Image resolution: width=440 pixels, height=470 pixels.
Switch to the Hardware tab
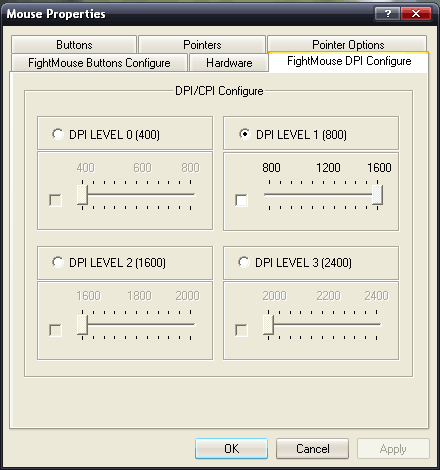[229, 63]
